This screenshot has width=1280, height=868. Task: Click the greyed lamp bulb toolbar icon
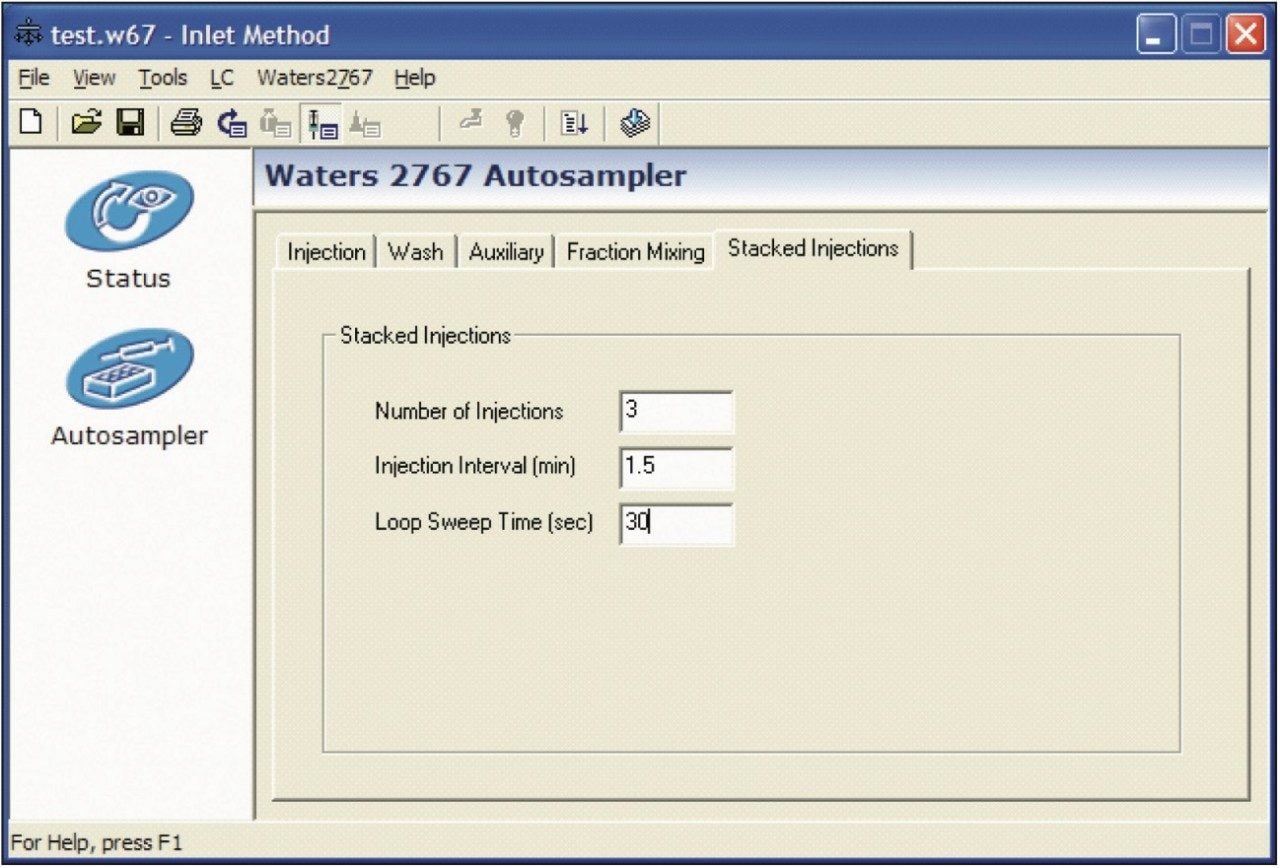pyautogui.click(x=514, y=123)
